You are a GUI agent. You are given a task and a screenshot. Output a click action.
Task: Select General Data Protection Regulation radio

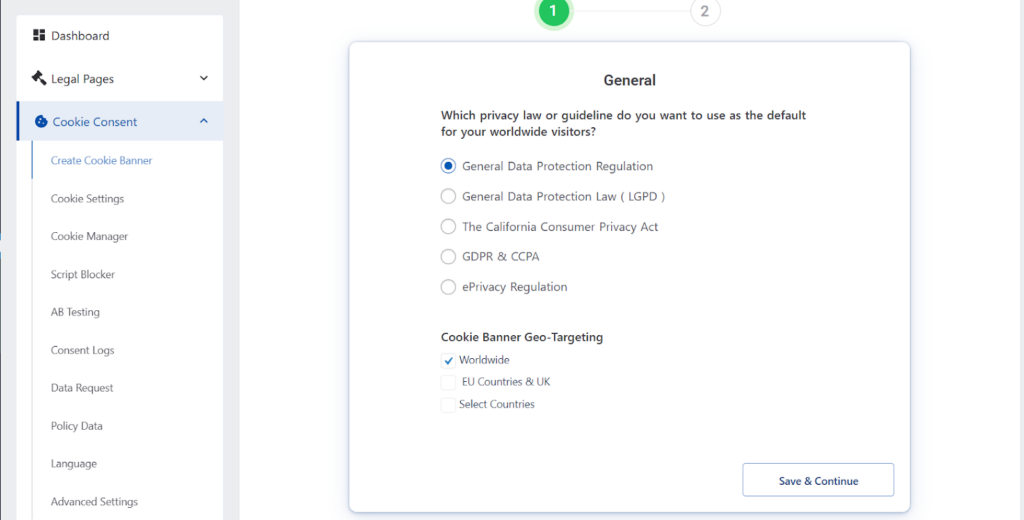tap(449, 166)
